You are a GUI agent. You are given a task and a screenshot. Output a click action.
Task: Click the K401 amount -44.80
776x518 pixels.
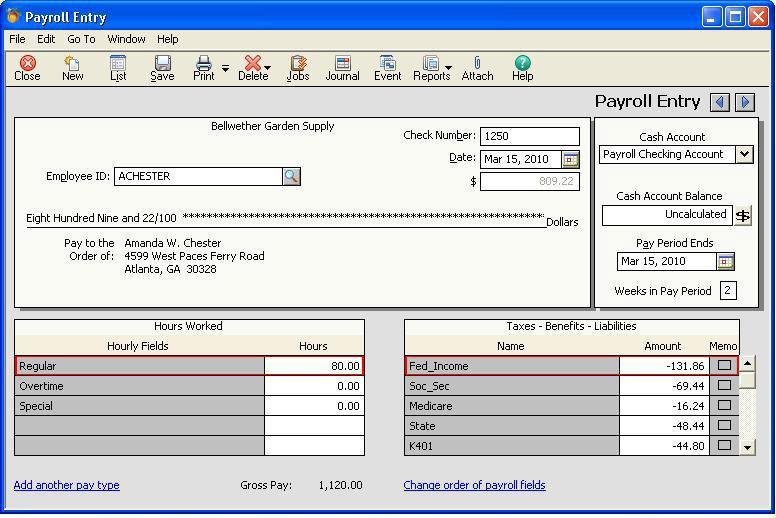pos(664,445)
